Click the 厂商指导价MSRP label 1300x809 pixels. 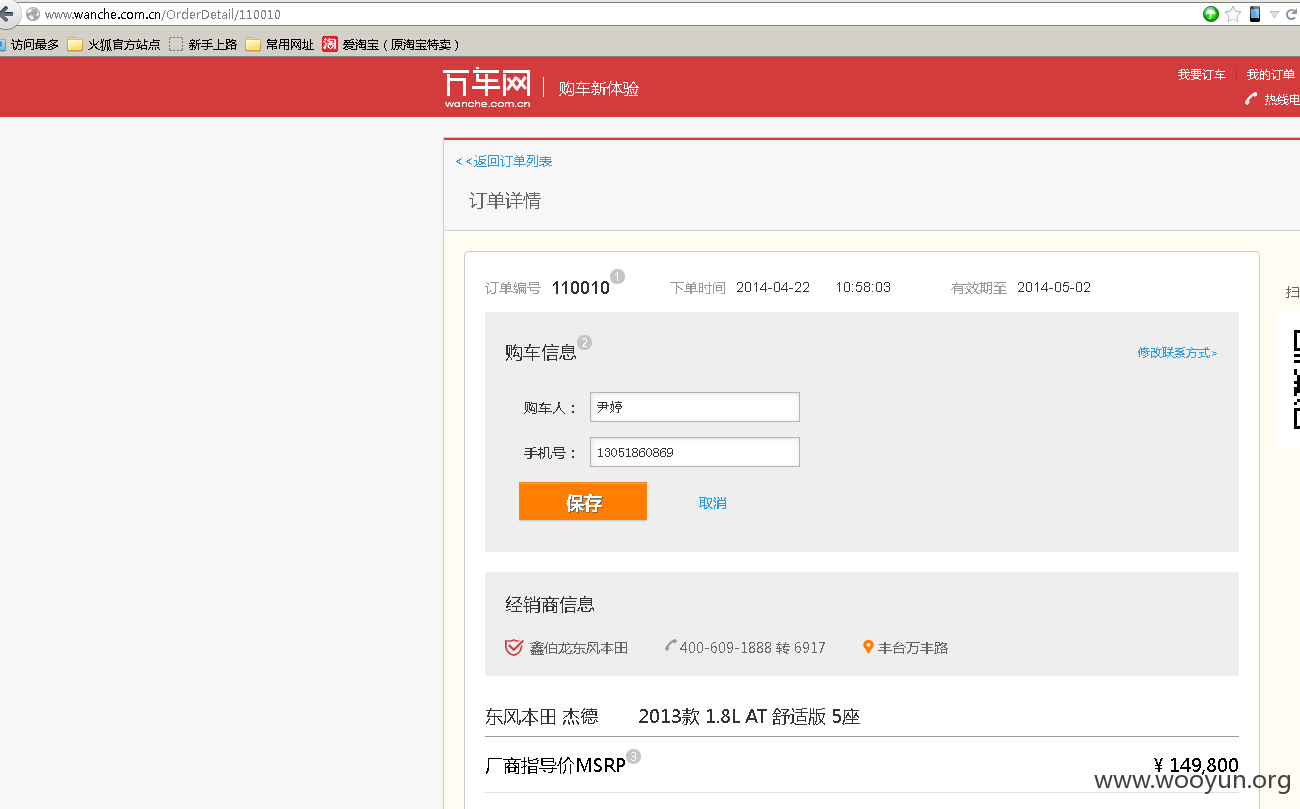(x=555, y=766)
